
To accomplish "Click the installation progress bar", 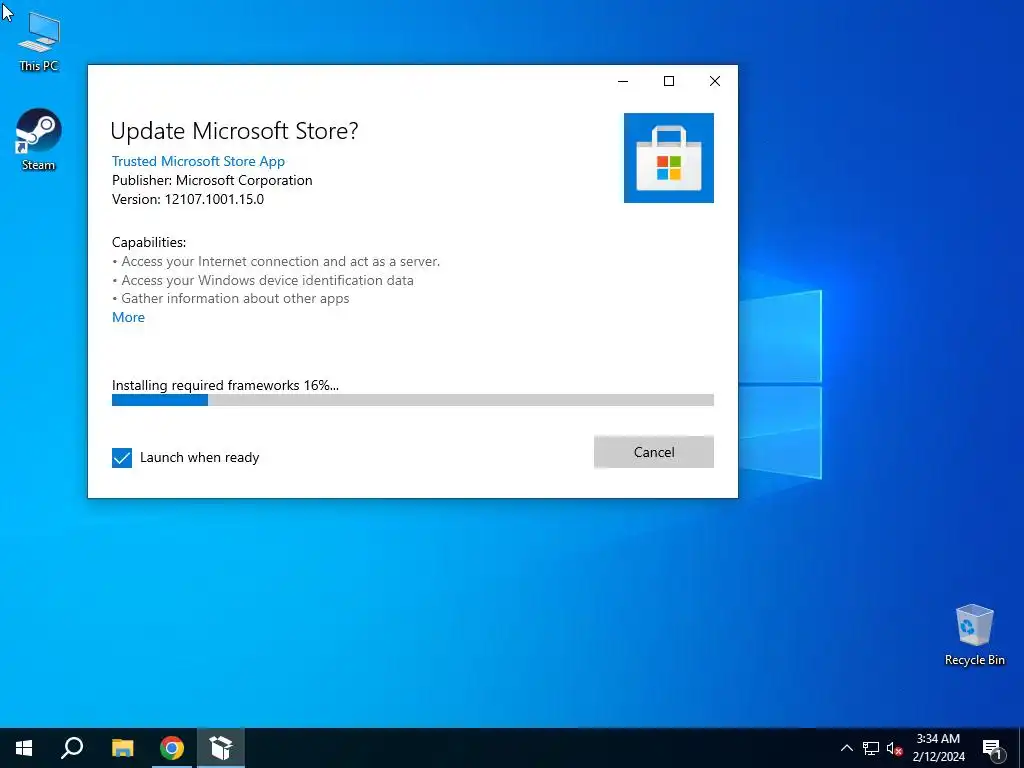I will pos(413,400).
